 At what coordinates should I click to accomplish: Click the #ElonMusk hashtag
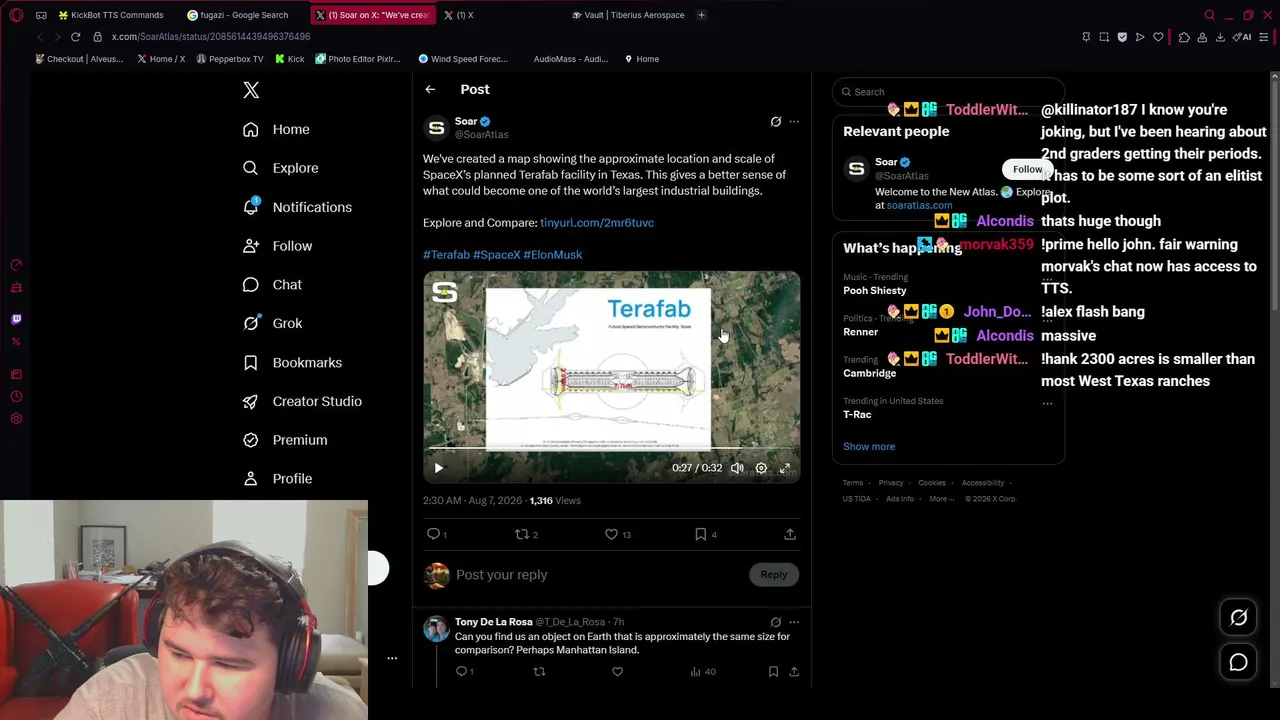[553, 255]
